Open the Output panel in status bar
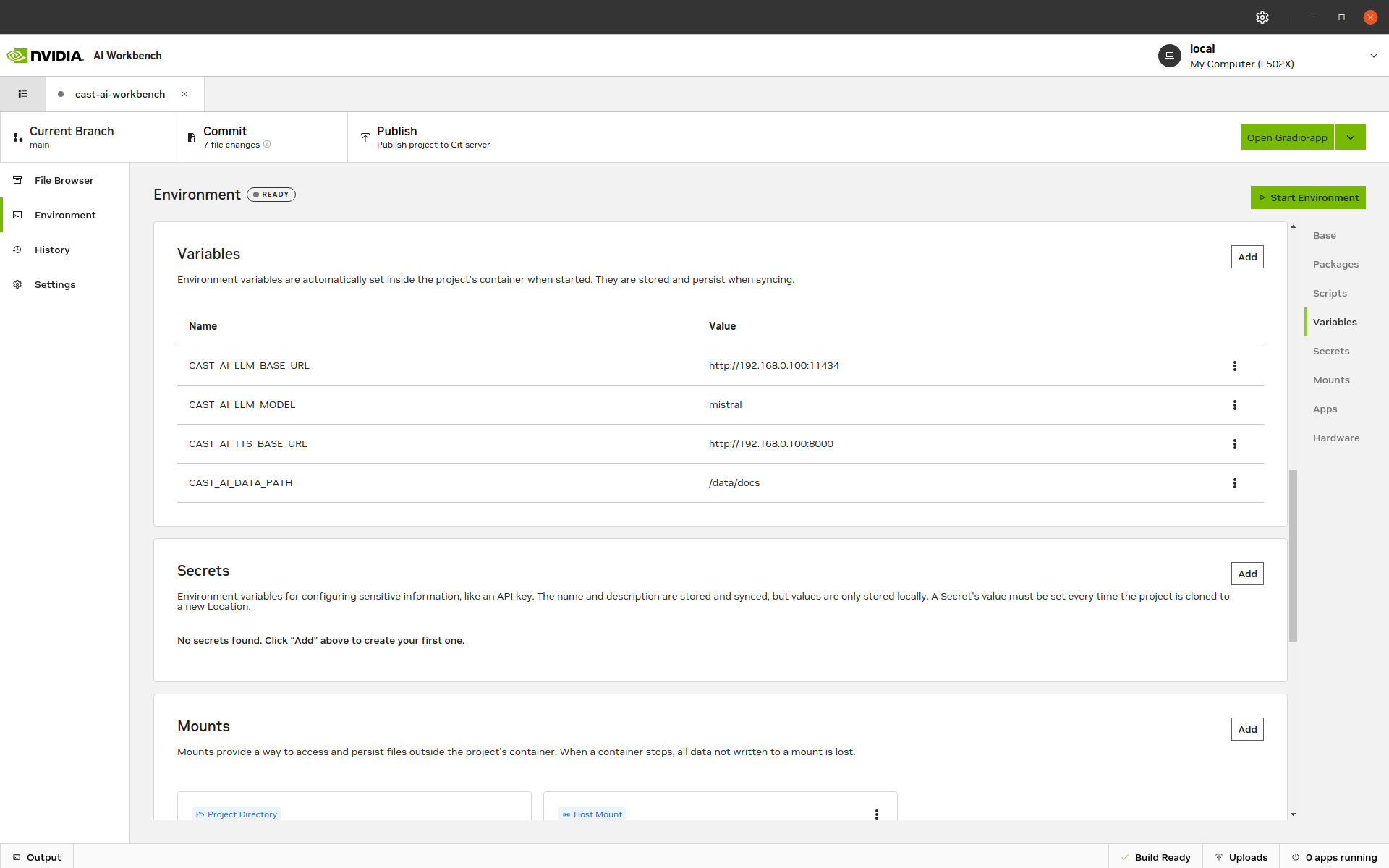Viewport: 1389px width, 868px height. pos(37,857)
